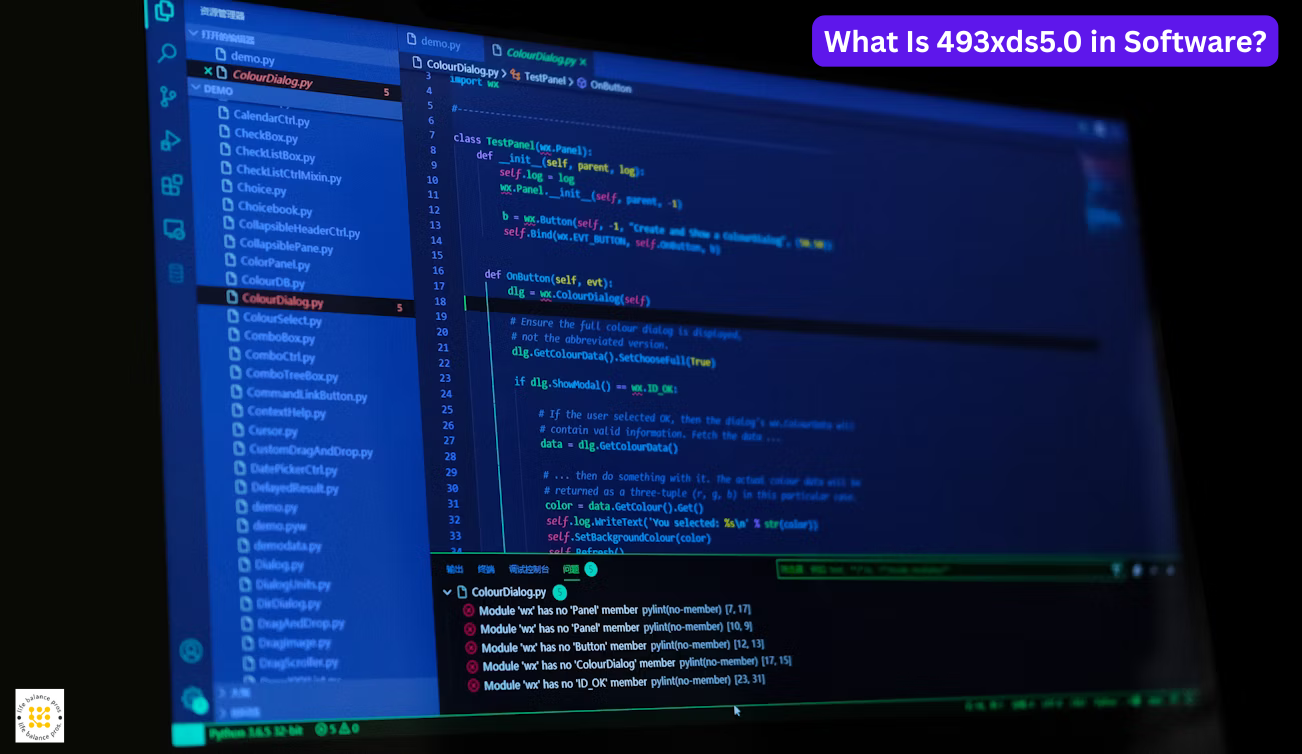The image size is (1302, 754).
Task: Open ColorPanel.py in the file tree
Action: [x=275, y=263]
